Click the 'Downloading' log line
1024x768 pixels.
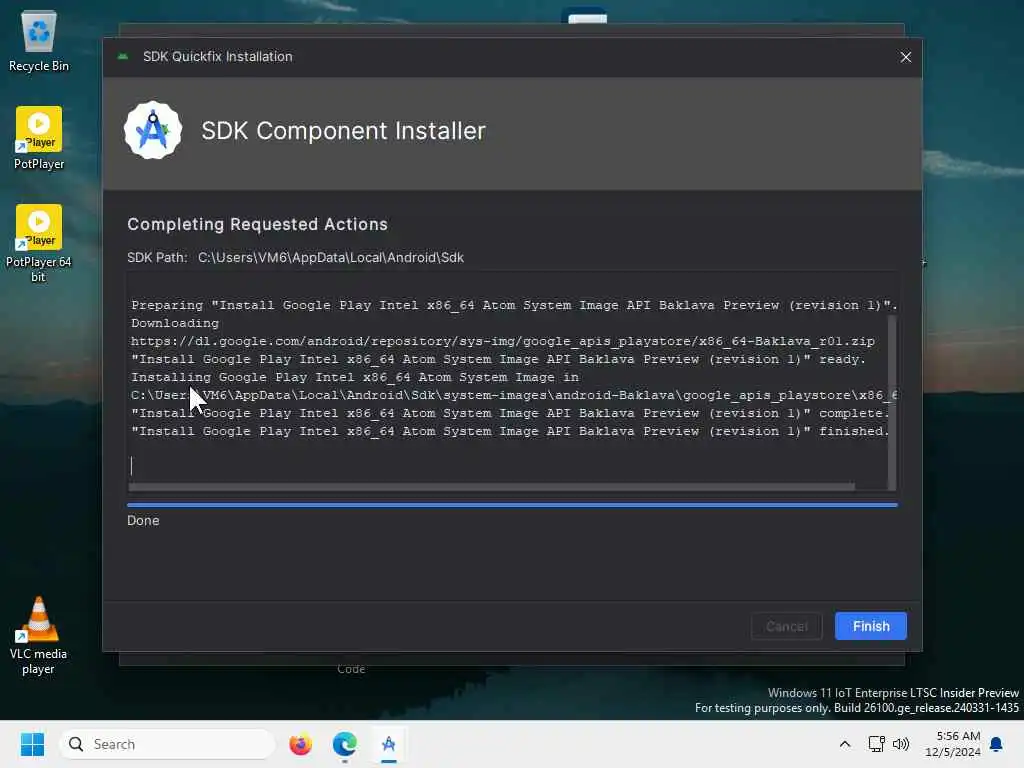tap(175, 323)
